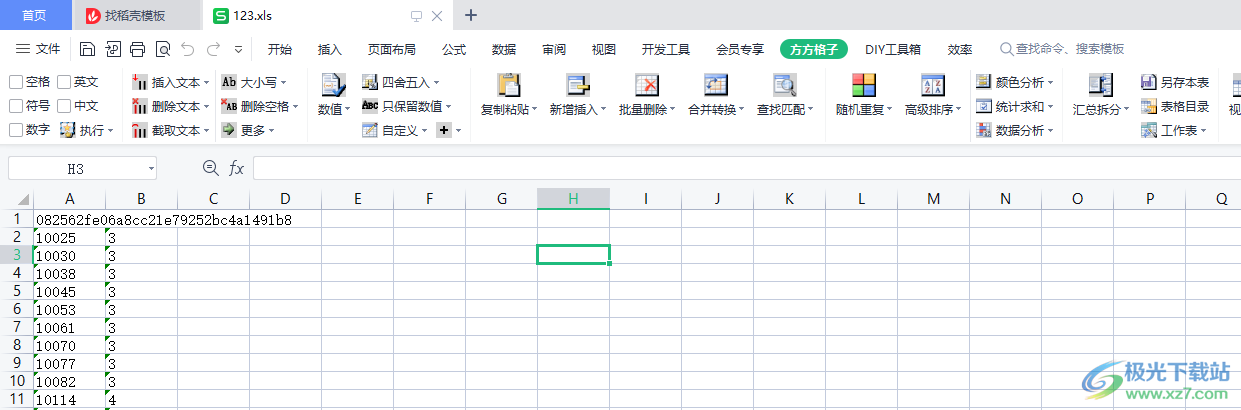Select the row 5 header

tap(16, 291)
